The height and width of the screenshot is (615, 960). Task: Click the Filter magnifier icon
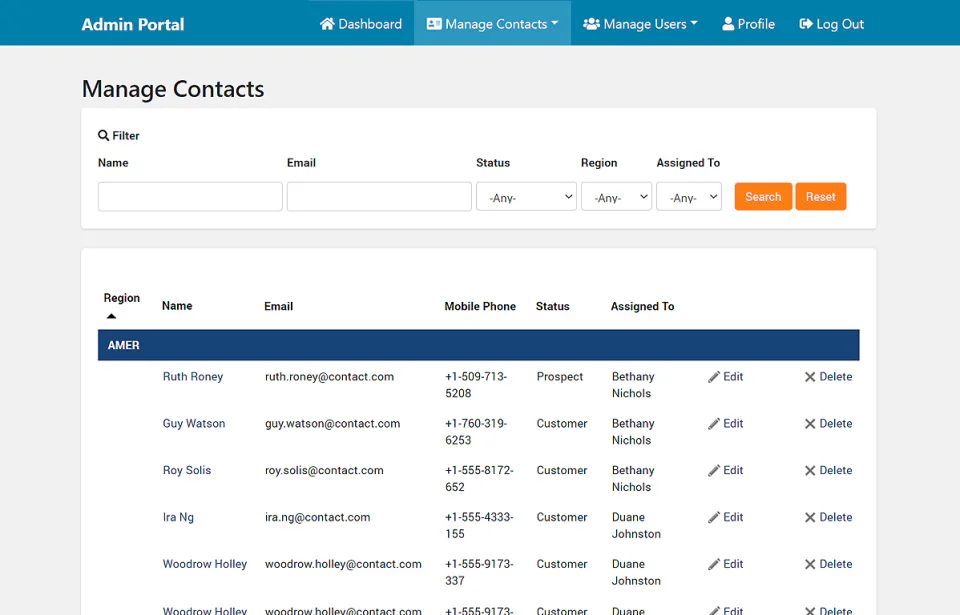coord(103,135)
